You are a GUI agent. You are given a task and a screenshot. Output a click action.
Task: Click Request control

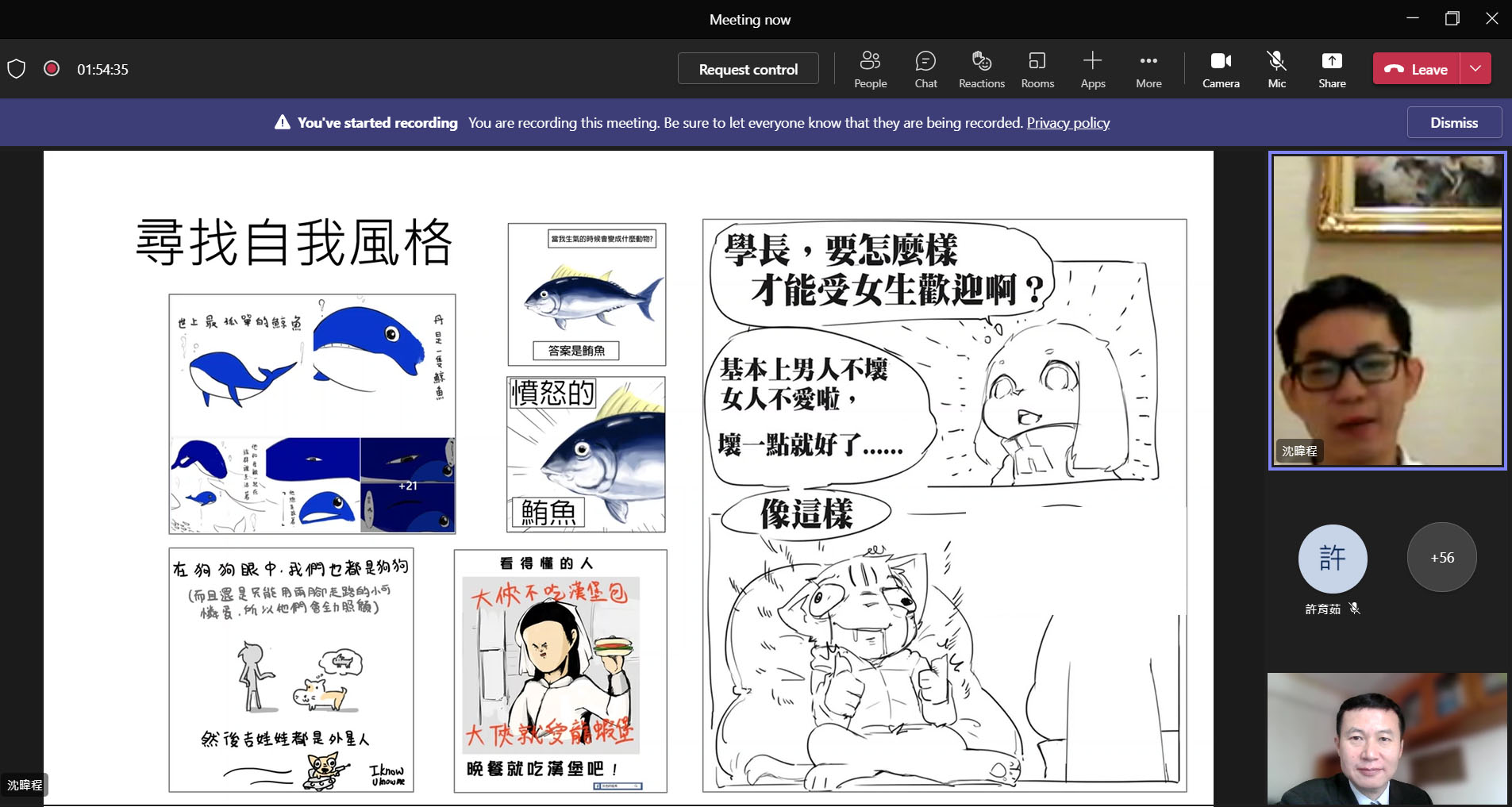tap(747, 68)
